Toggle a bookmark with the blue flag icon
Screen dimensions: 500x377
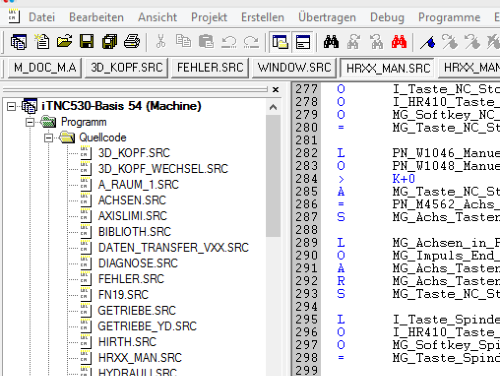click(427, 42)
